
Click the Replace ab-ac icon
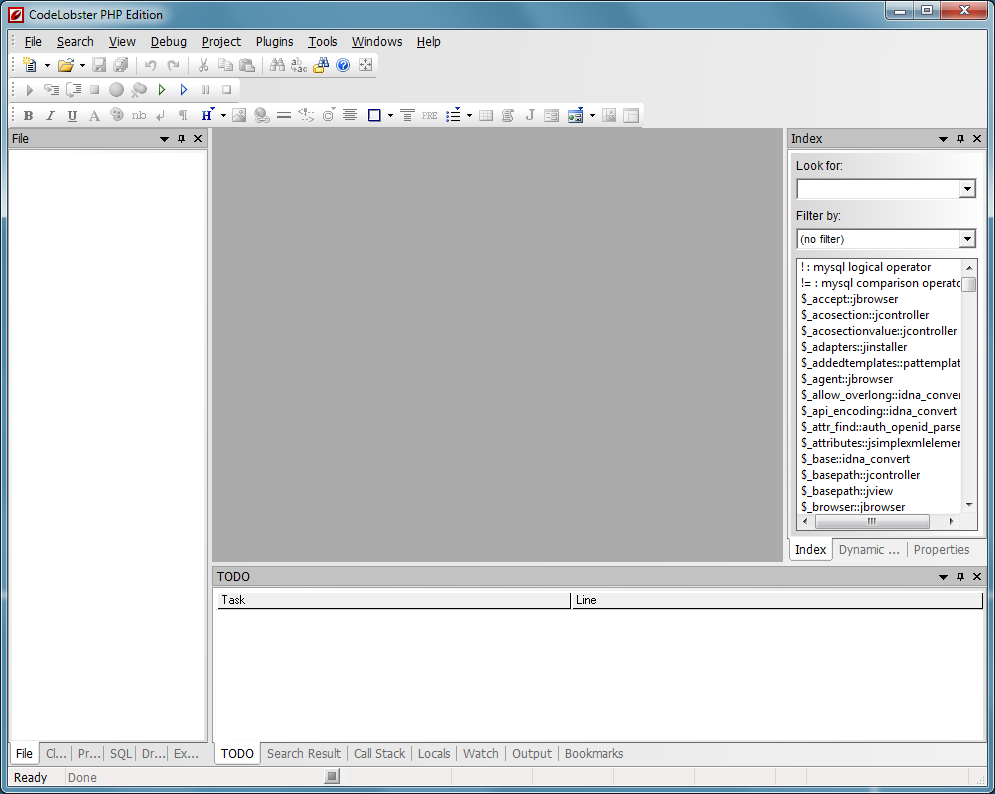pos(299,65)
